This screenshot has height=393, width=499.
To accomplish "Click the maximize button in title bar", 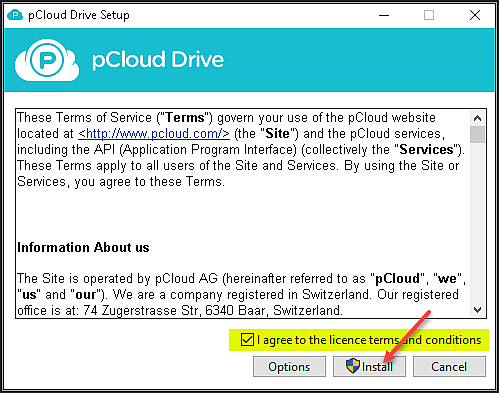I will click(x=429, y=15).
